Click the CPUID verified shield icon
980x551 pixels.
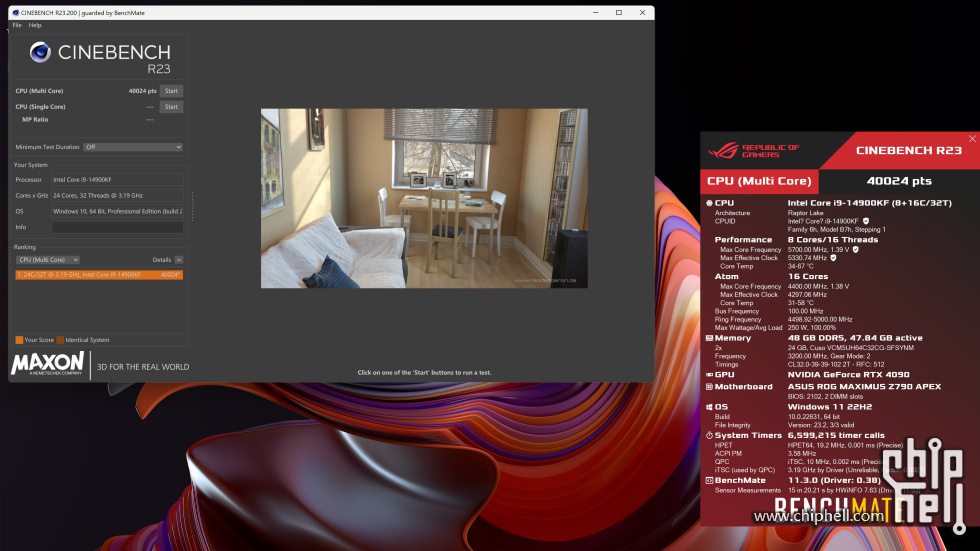[x=866, y=221]
